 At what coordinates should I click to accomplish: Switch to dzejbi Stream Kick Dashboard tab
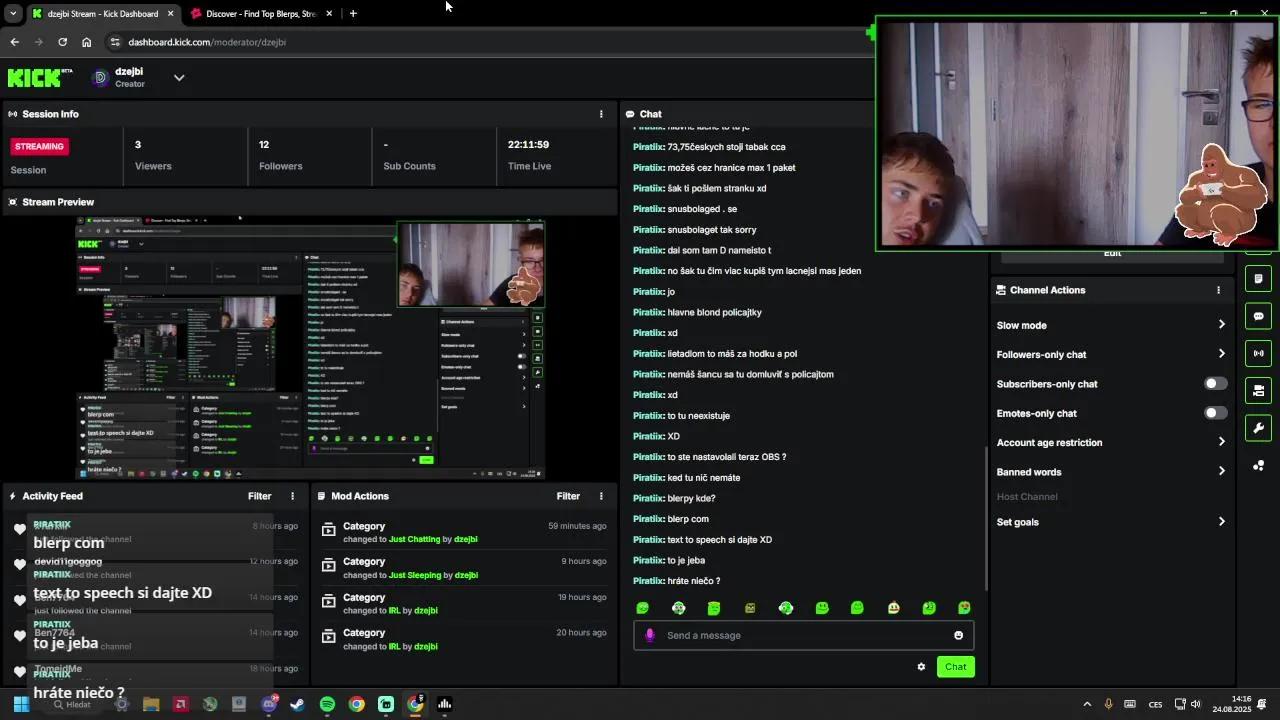[102, 14]
